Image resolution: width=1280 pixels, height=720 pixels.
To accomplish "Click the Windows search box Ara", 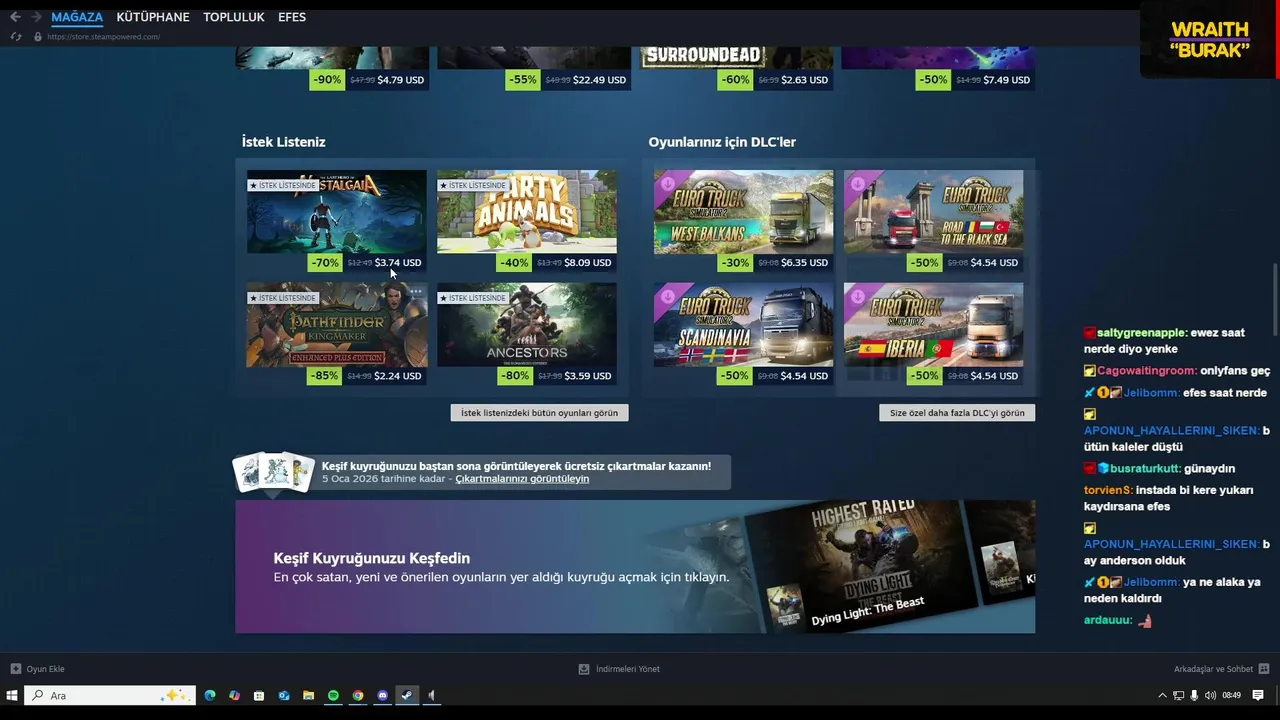I will [110, 695].
